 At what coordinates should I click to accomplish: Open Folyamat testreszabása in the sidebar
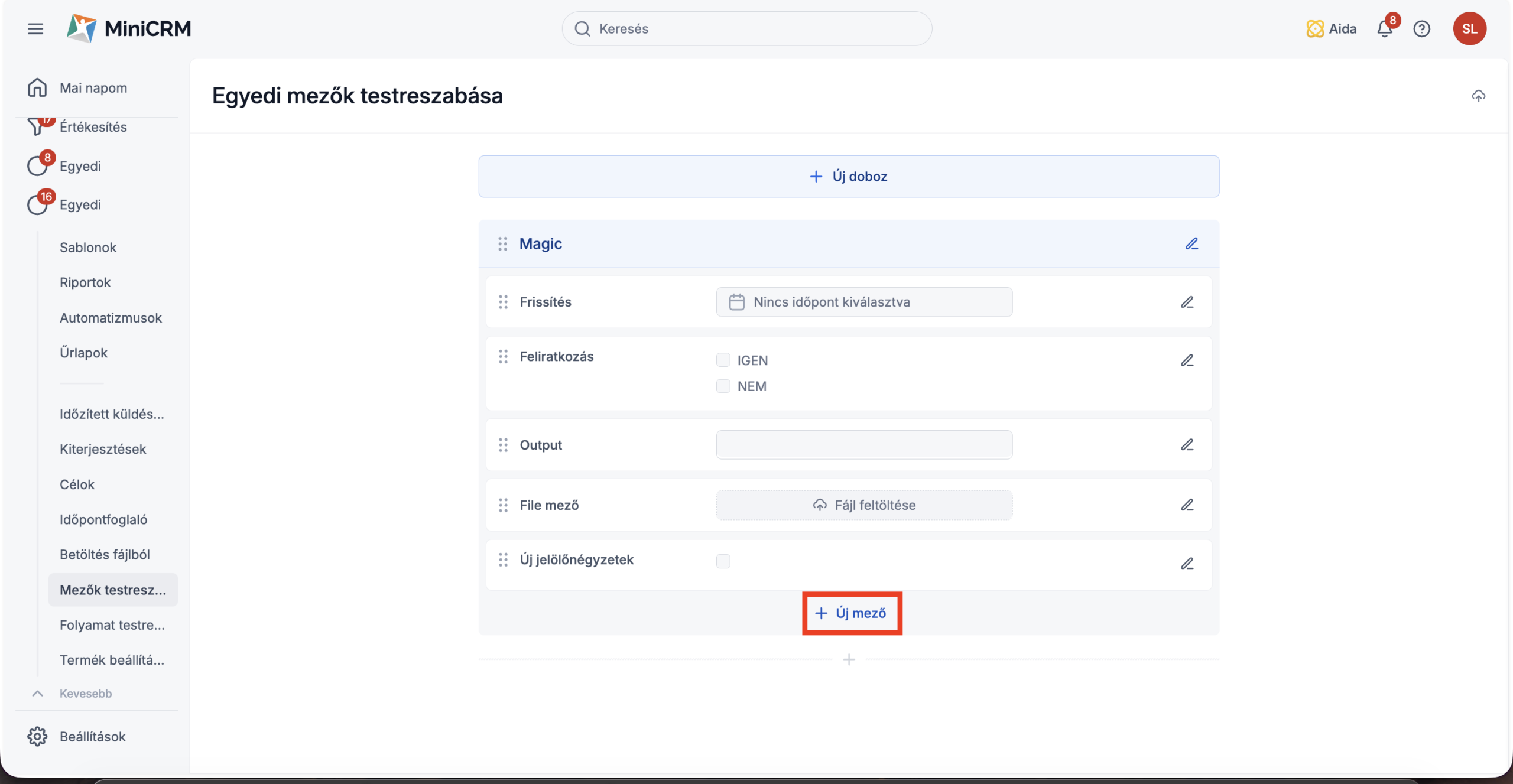pyautogui.click(x=112, y=624)
